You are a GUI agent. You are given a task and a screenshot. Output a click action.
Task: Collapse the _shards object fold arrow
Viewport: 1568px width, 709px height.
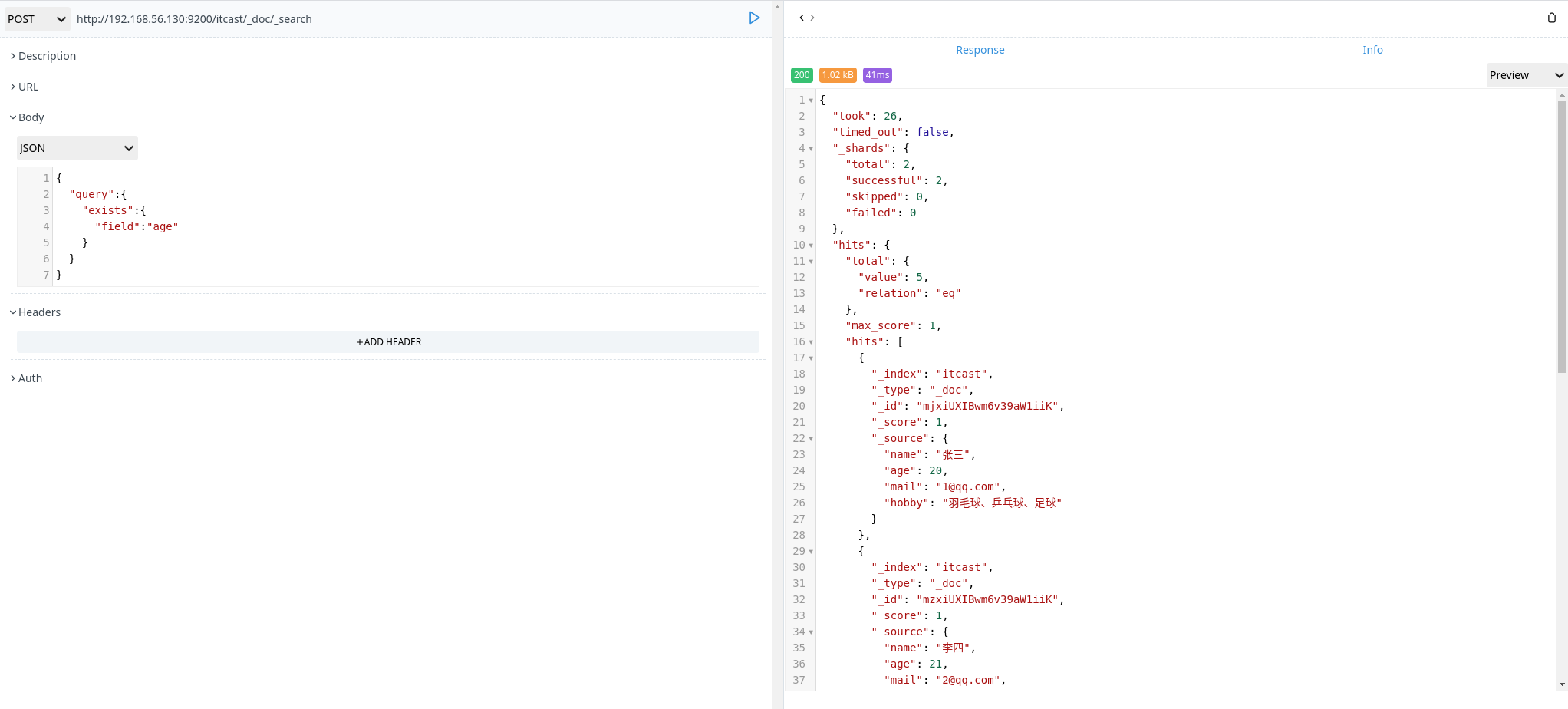[x=812, y=149]
